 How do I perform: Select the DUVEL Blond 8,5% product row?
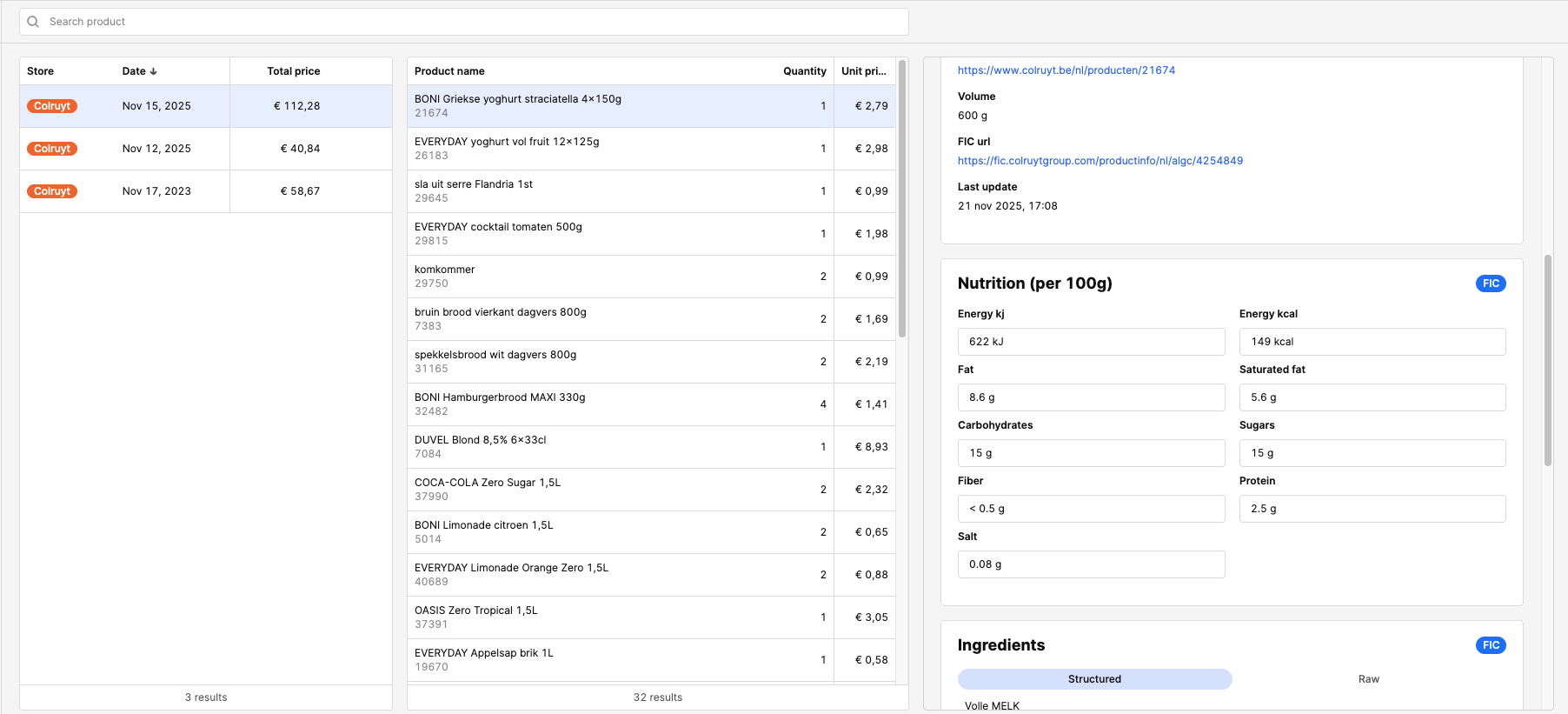608,447
